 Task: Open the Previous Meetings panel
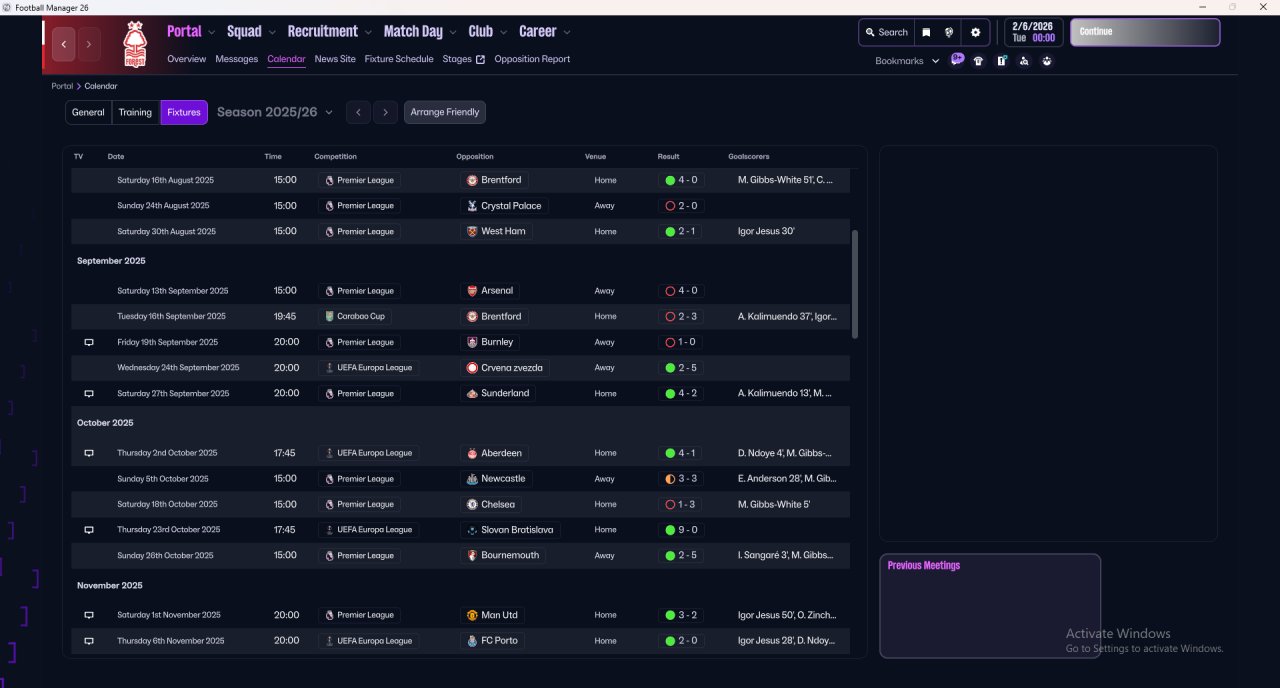990,606
